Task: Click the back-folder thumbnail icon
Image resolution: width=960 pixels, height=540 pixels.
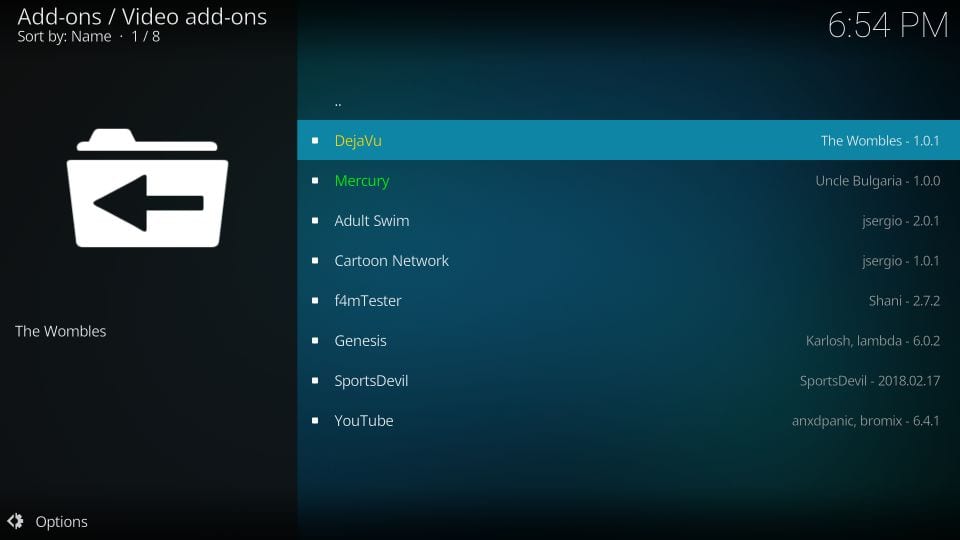Action: tap(147, 188)
